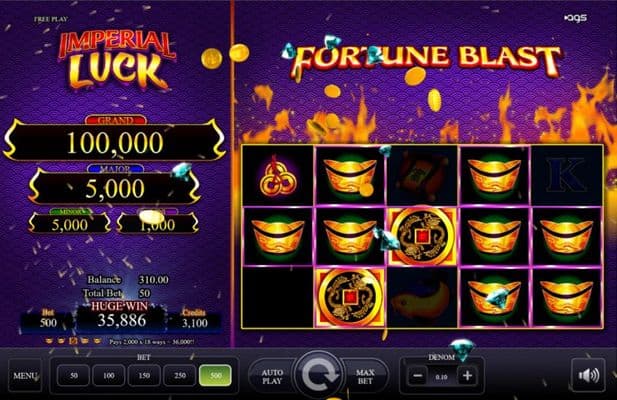Image resolution: width=617 pixels, height=400 pixels.
Task: Open the MENU button
Action: pos(25,376)
